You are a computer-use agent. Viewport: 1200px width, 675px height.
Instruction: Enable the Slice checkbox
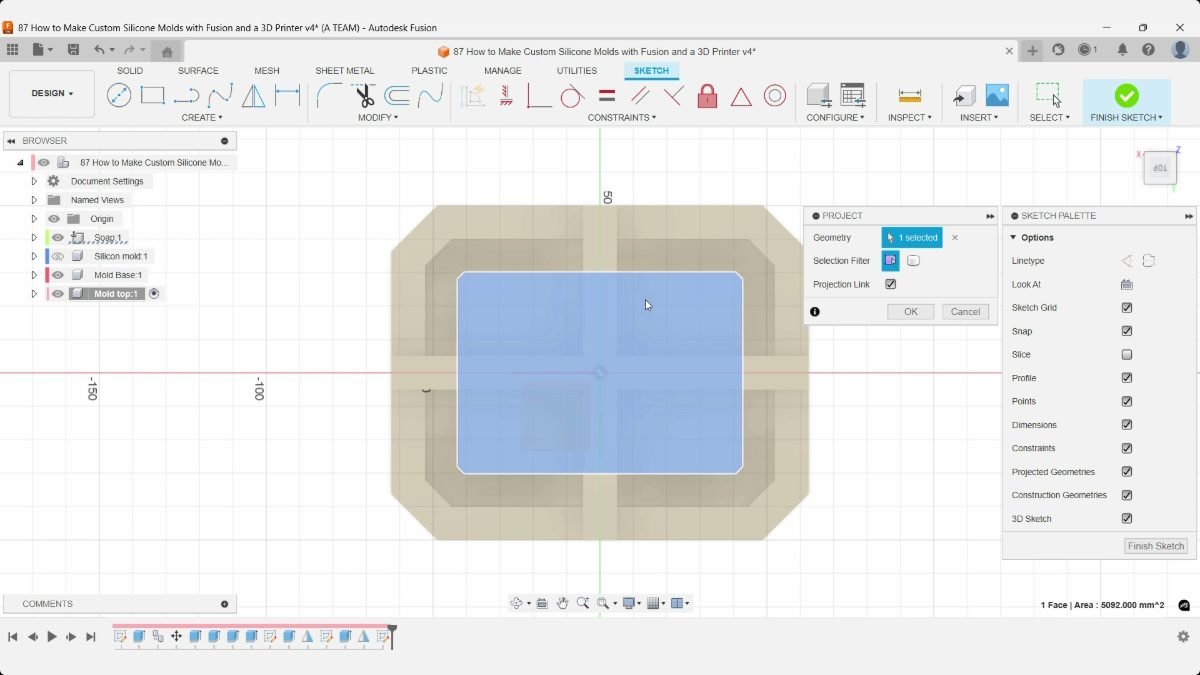[x=1127, y=355]
